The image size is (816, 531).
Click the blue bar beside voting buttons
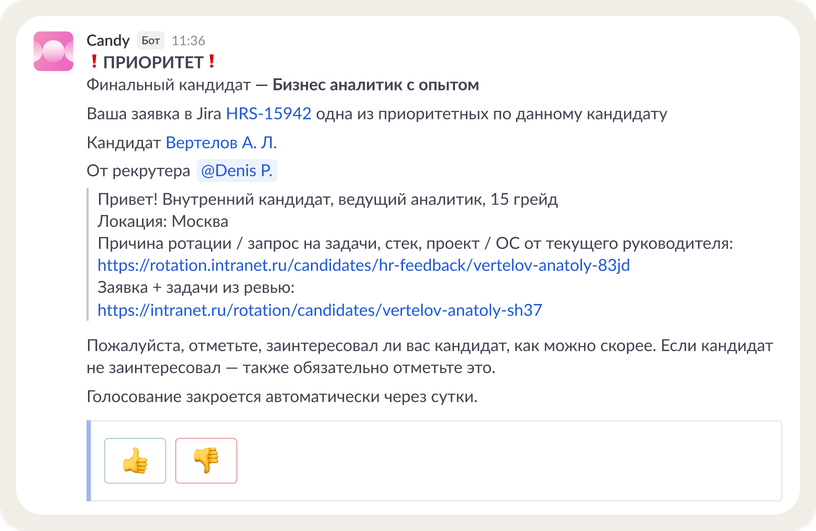pos(89,460)
